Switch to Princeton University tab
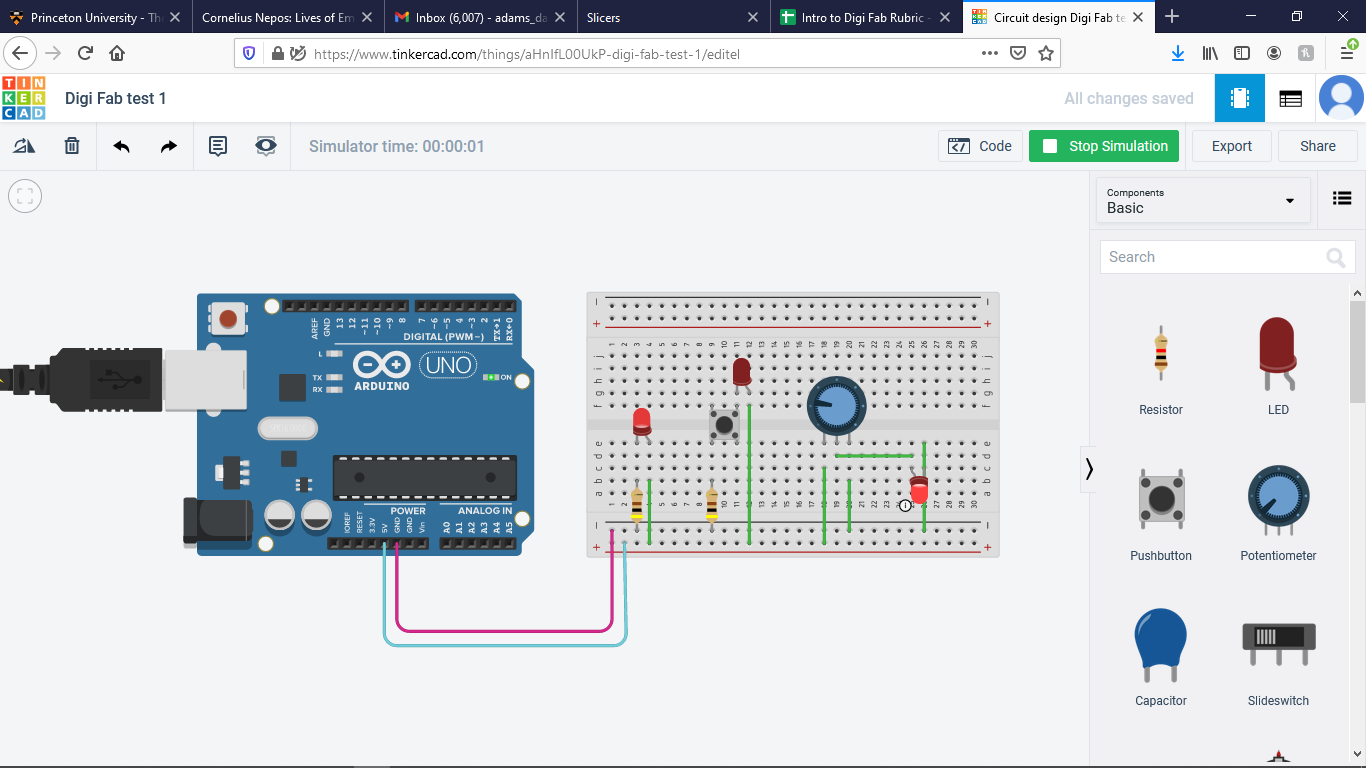Screen dimensions: 1366x768 click(96, 17)
